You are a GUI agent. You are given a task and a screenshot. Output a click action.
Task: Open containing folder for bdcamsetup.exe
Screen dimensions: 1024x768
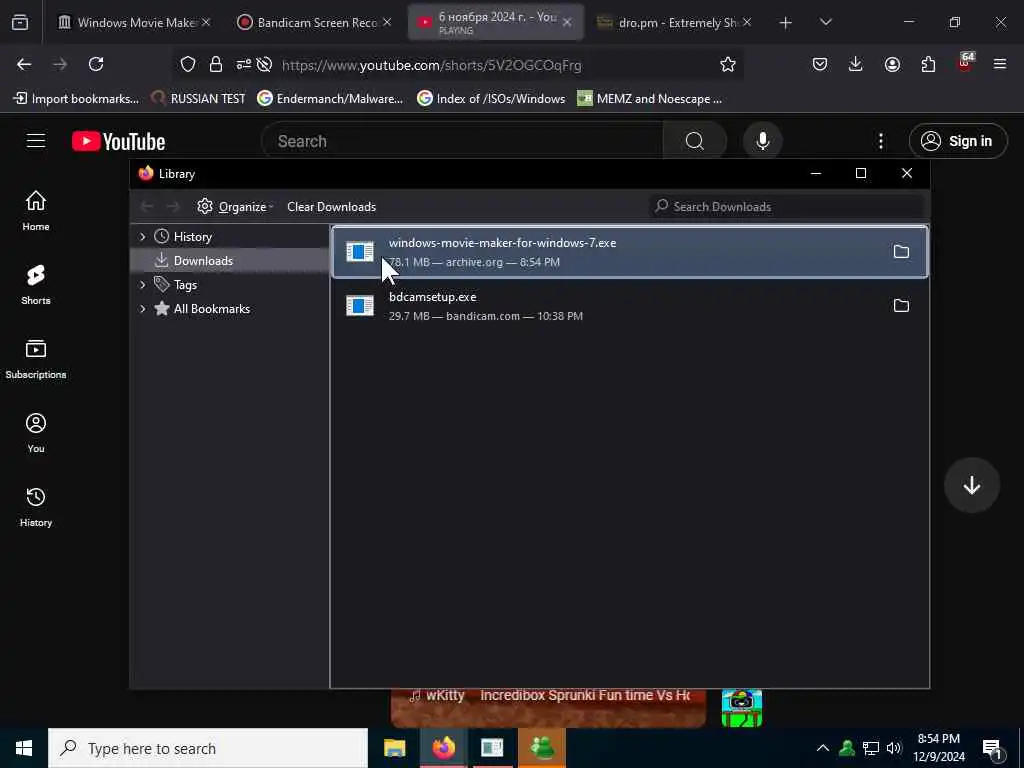pos(901,306)
